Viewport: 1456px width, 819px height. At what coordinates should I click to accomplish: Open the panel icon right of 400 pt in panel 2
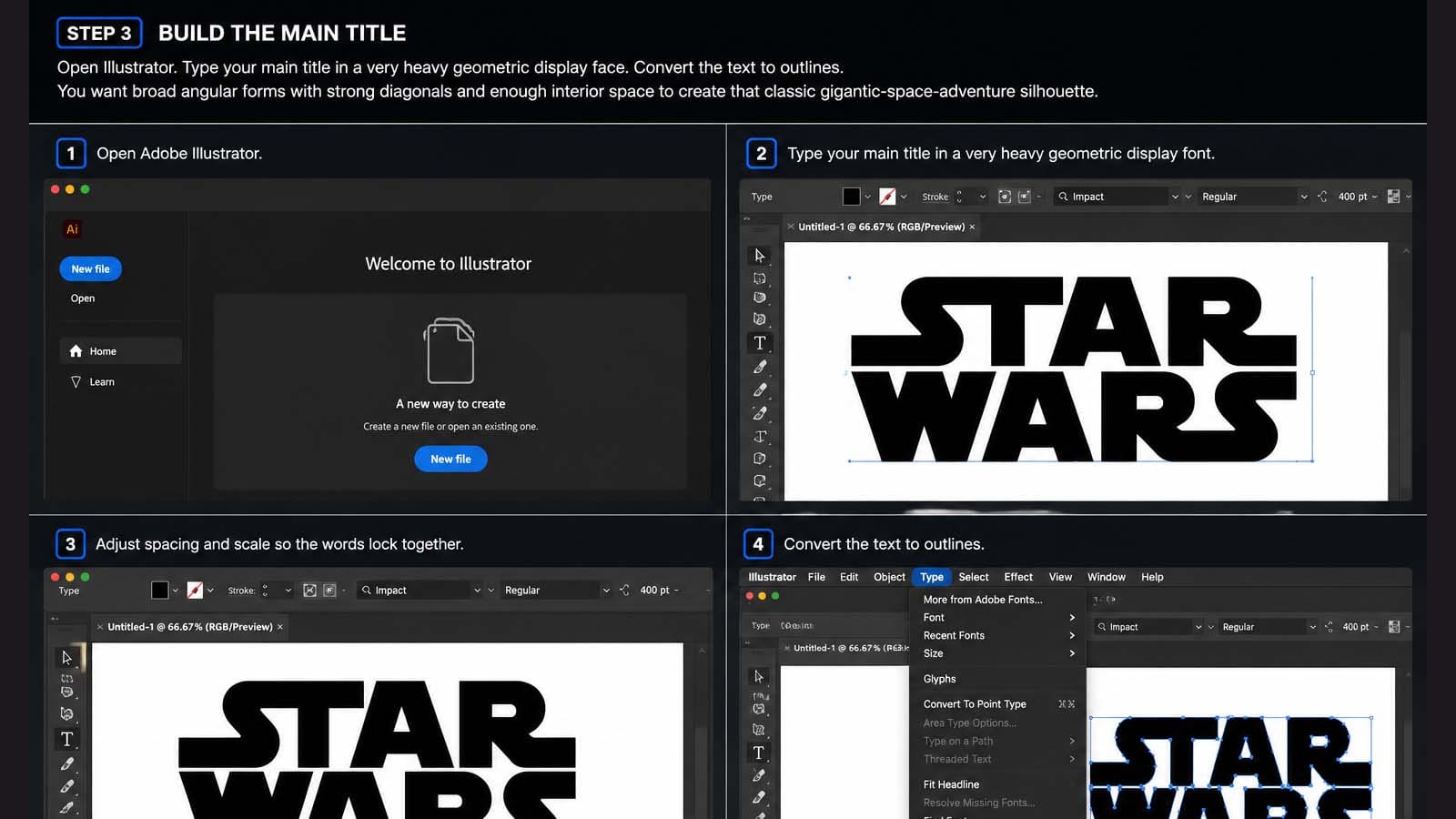coord(1393,197)
